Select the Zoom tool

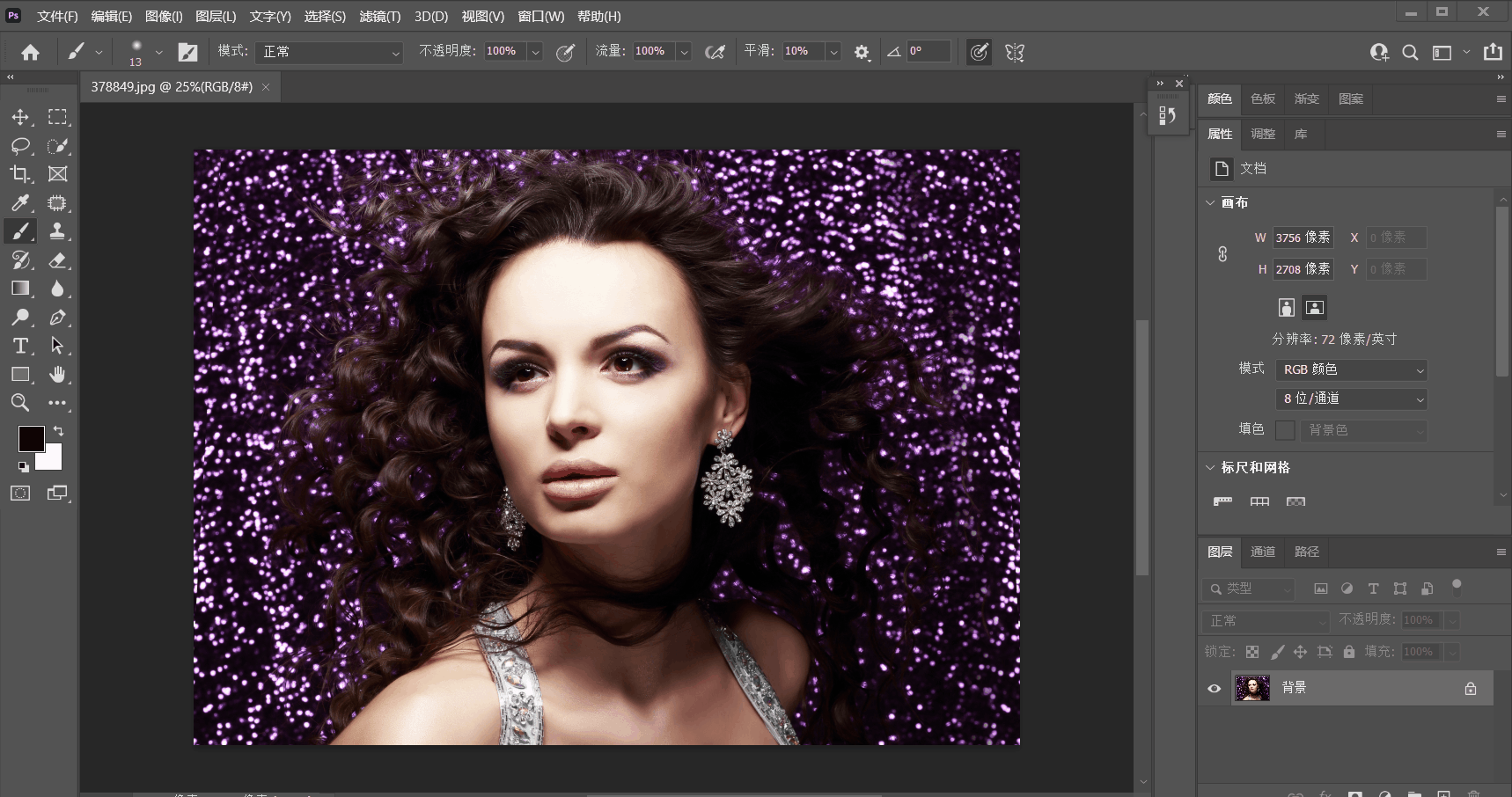[x=20, y=403]
